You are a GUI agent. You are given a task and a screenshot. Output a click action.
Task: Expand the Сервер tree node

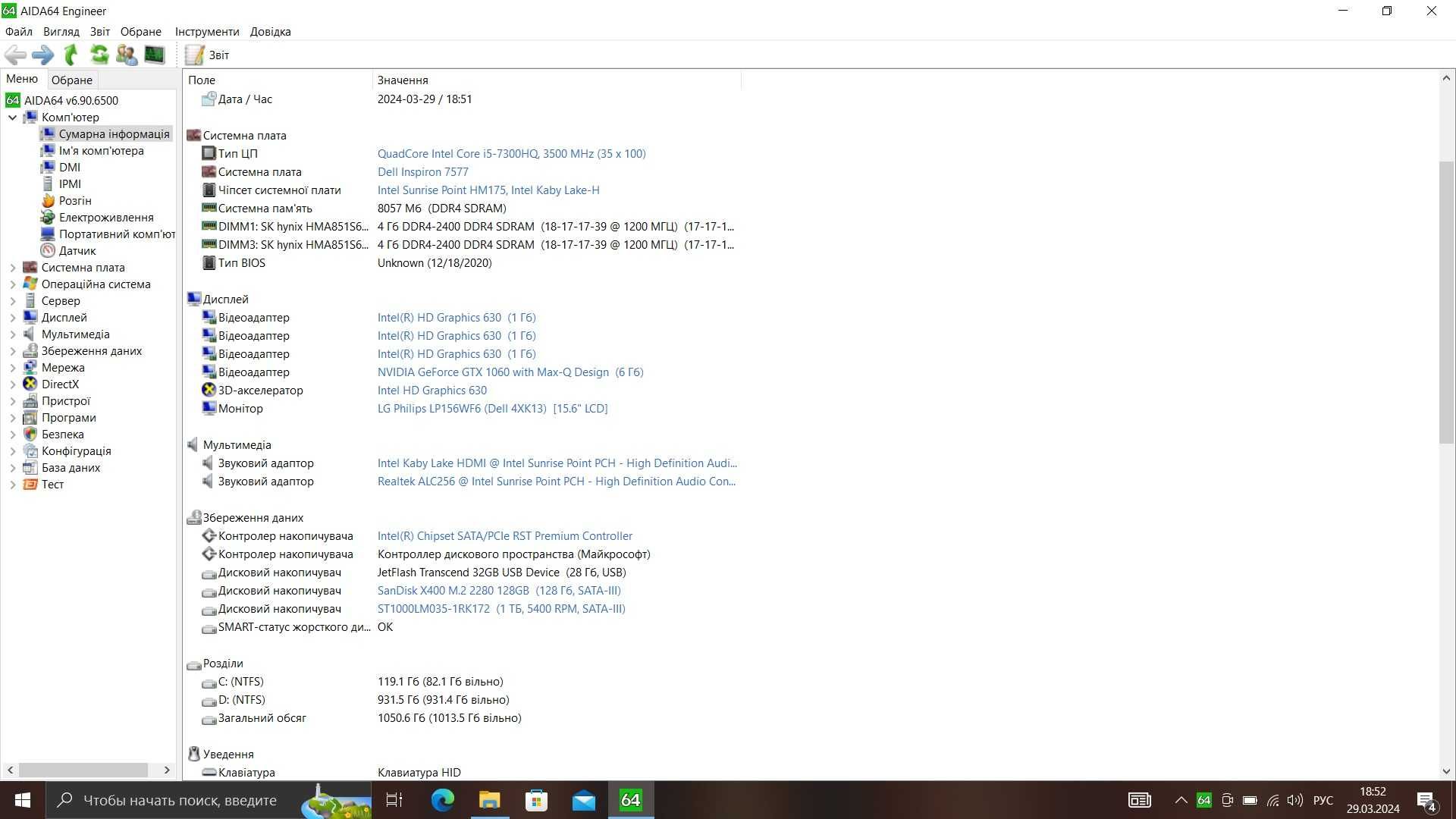(12, 301)
